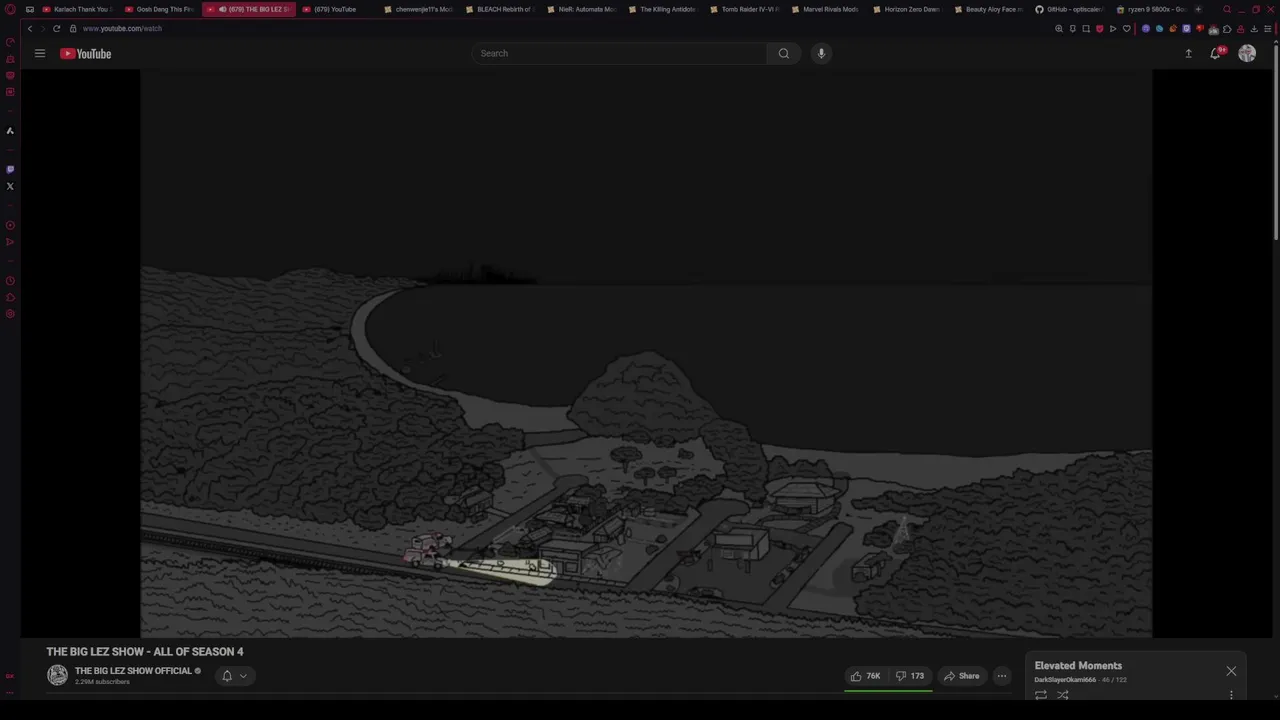The width and height of the screenshot is (1280, 720).
Task: Close the Elevated Moments playlist panel
Action: click(x=1231, y=671)
